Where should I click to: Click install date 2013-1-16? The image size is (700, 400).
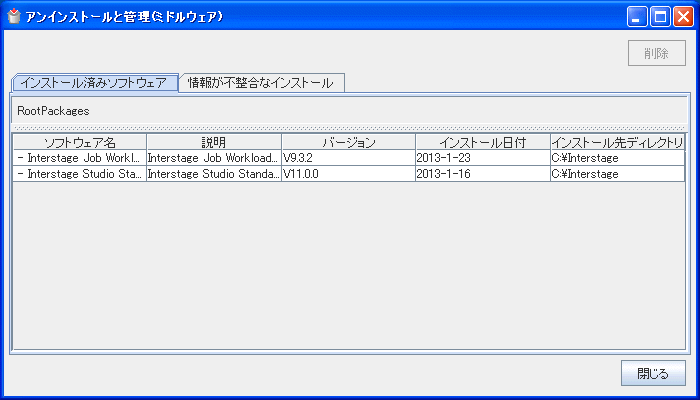point(483,174)
